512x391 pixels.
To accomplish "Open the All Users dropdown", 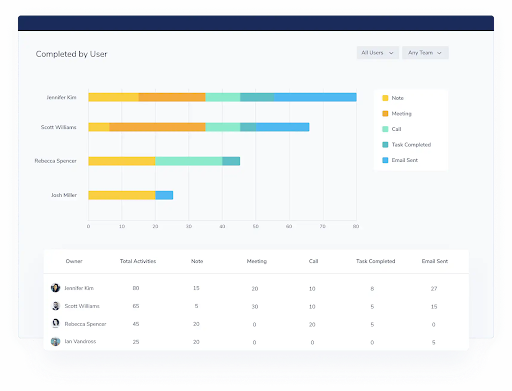I will click(378, 53).
